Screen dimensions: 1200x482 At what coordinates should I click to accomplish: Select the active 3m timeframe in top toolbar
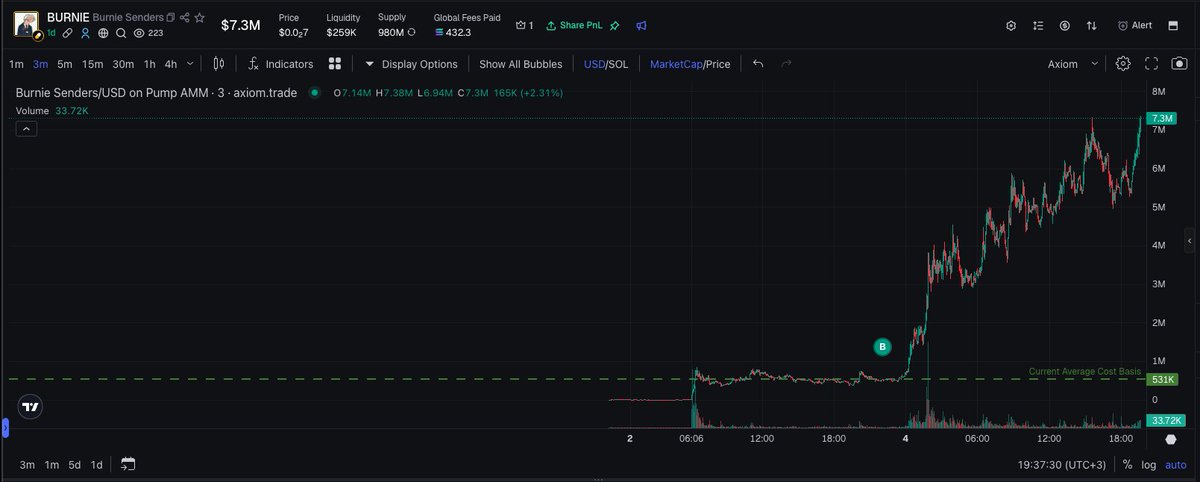[x=41, y=64]
